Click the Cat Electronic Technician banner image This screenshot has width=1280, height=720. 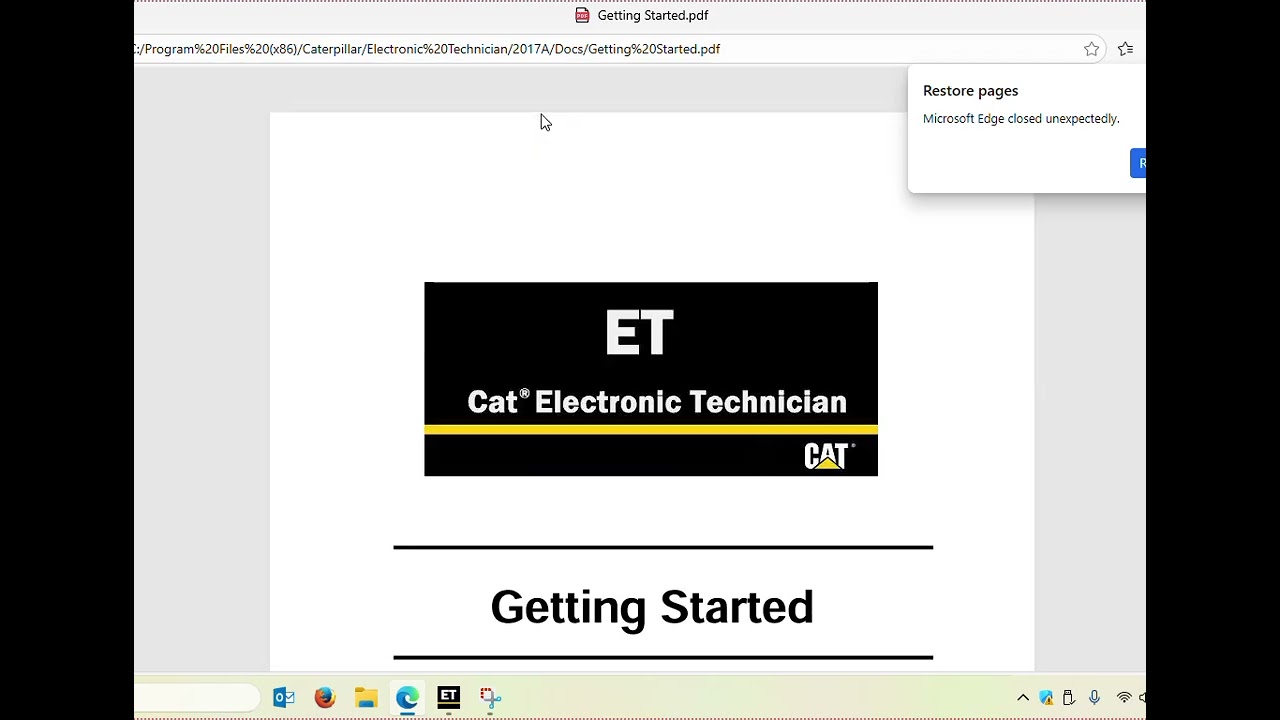651,379
